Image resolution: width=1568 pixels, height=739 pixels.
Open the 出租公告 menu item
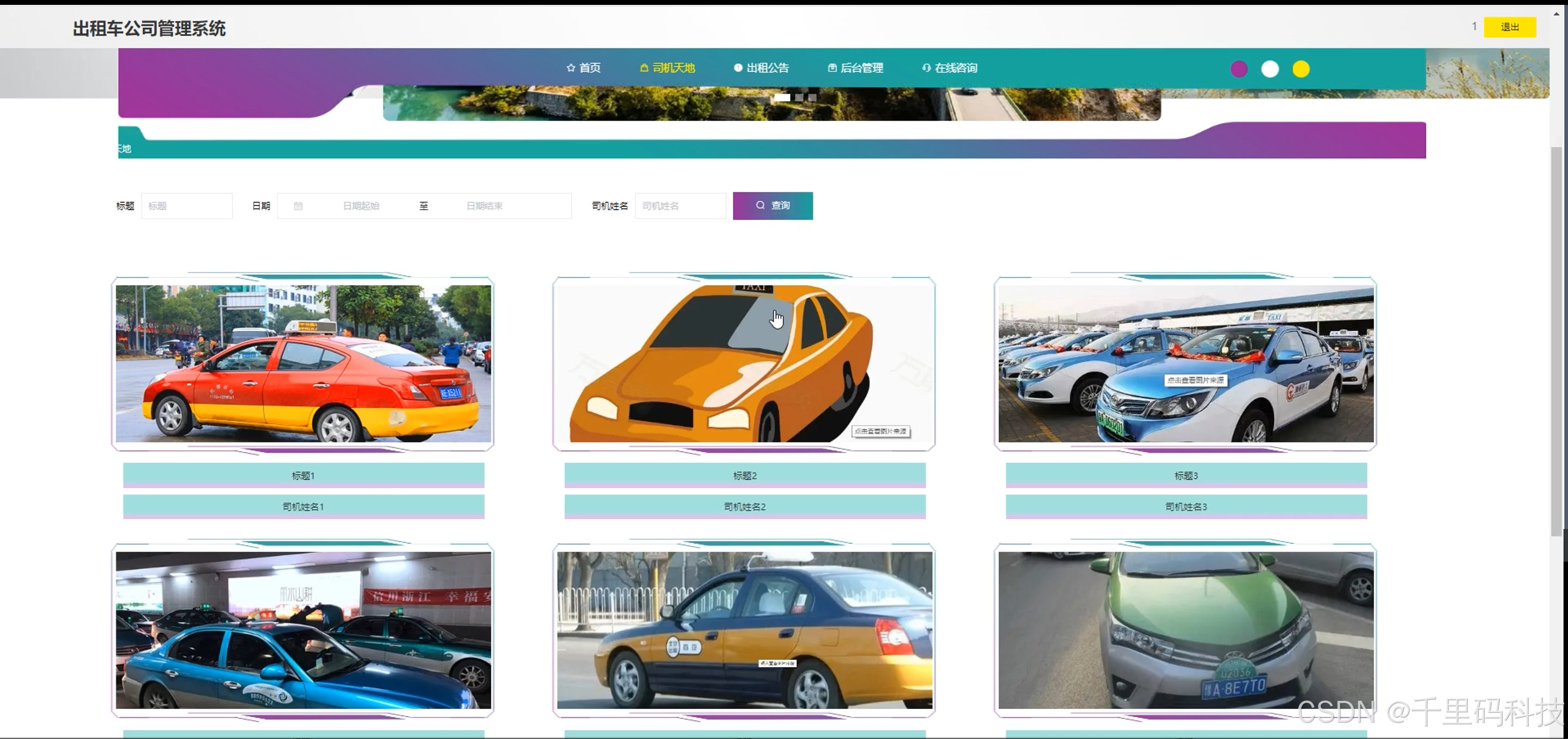click(x=767, y=68)
